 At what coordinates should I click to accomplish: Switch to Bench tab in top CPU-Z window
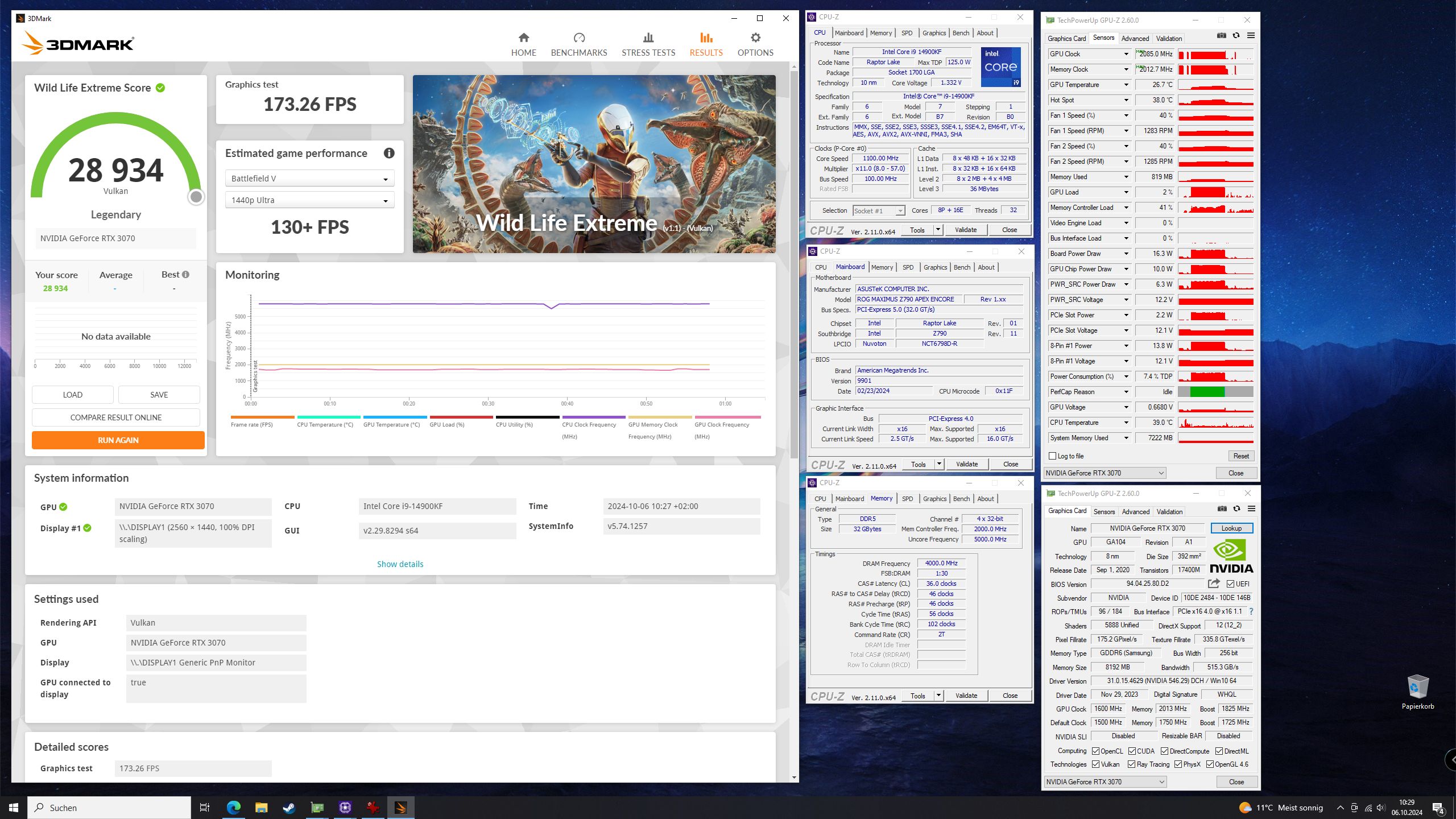pyautogui.click(x=961, y=33)
